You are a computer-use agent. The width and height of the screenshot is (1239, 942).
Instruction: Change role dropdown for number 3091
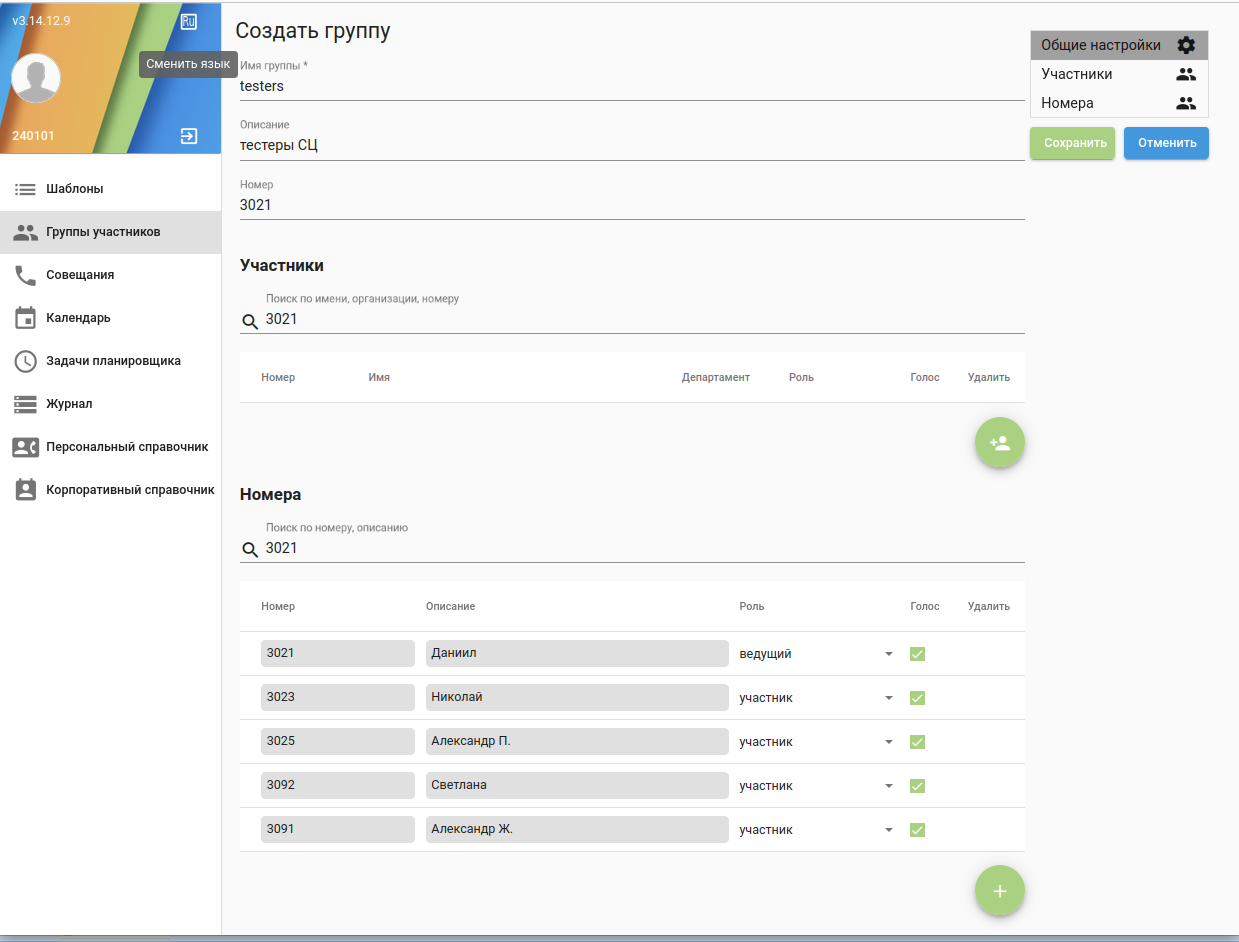click(888, 830)
